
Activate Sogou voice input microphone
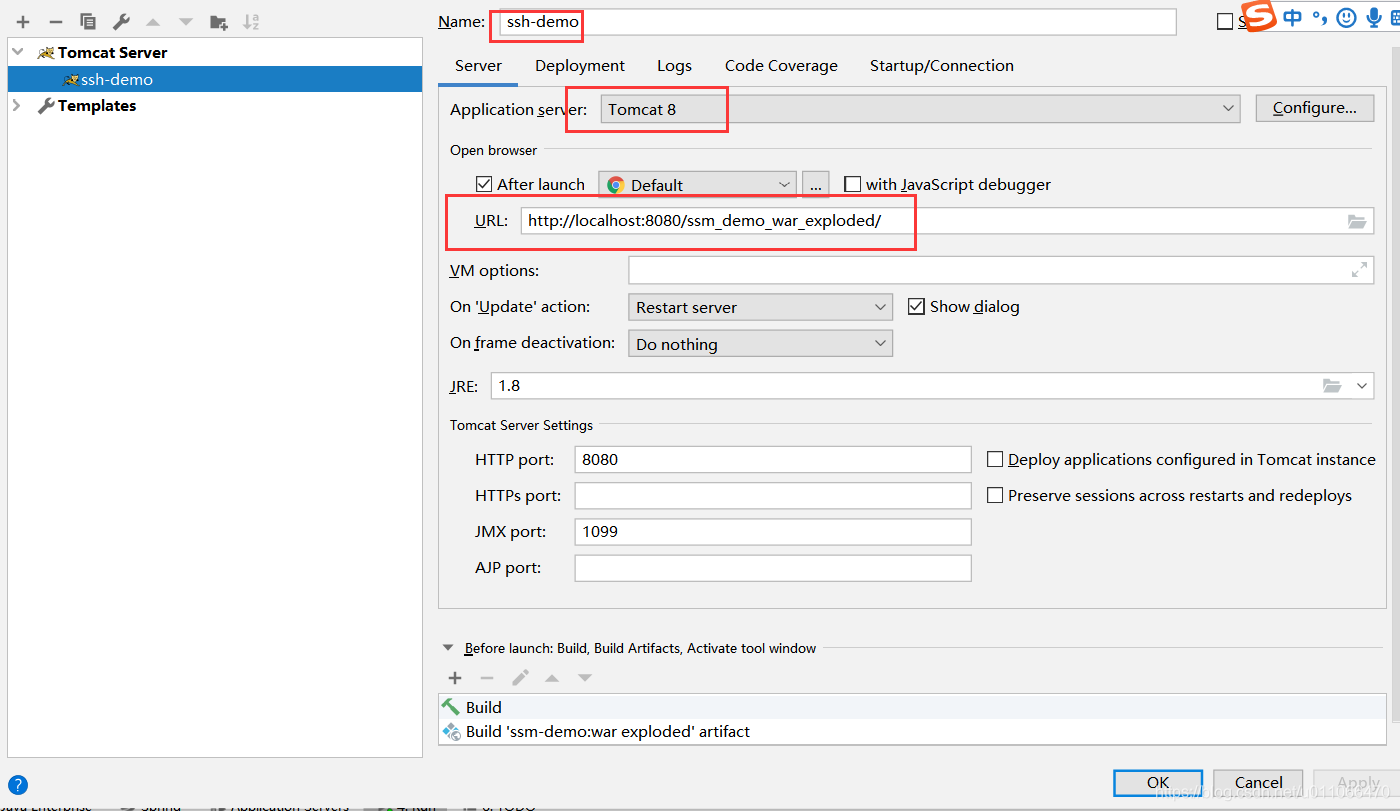(1373, 17)
